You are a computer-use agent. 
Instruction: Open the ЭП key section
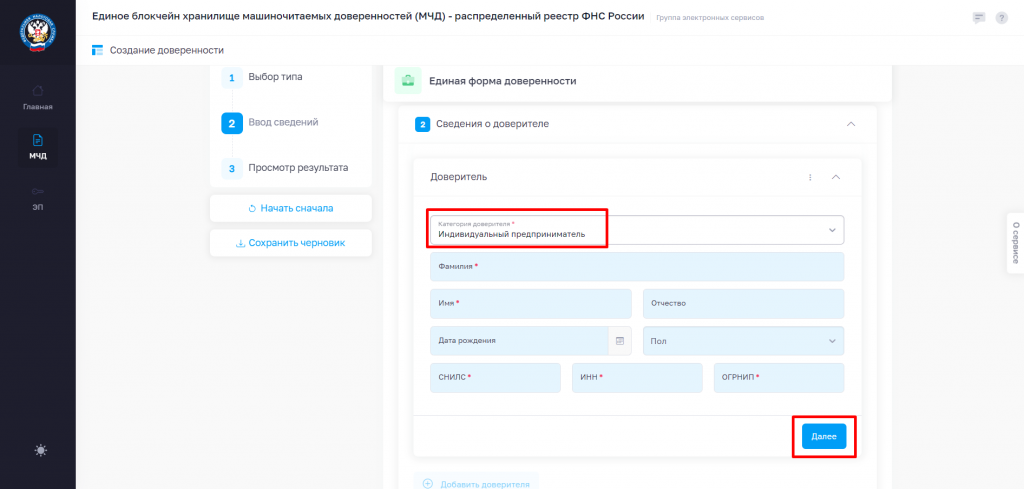tap(38, 198)
